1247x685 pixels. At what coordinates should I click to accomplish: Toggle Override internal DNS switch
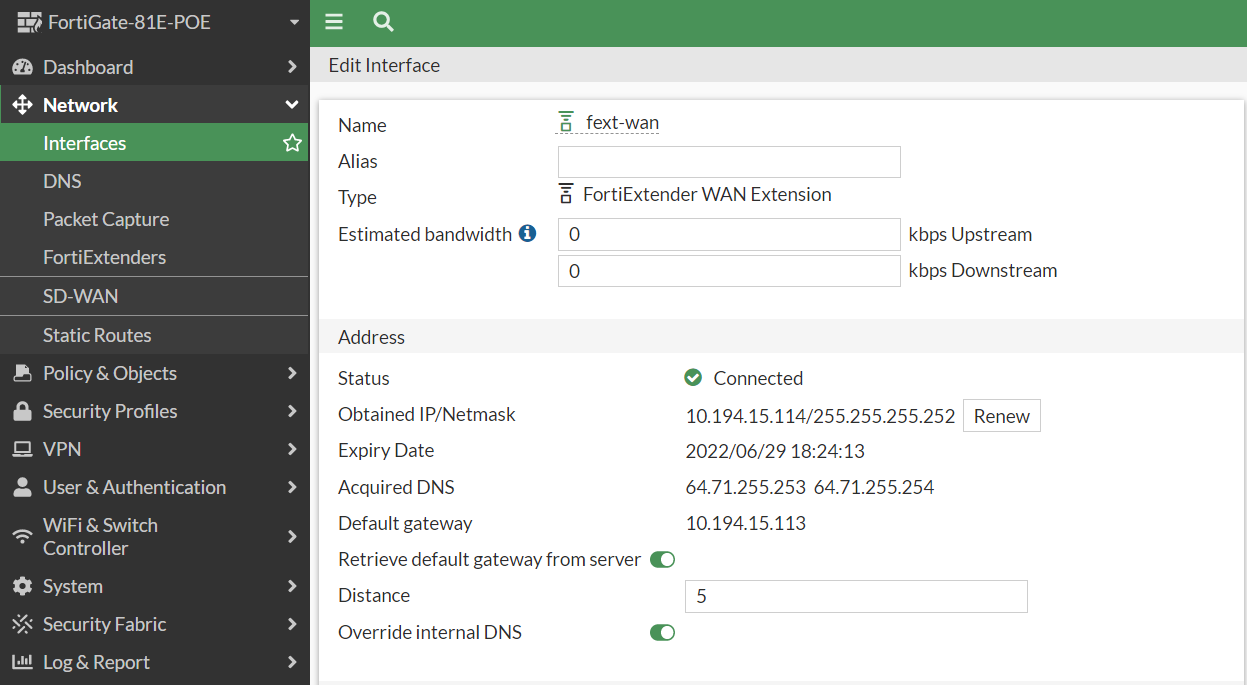point(662,633)
